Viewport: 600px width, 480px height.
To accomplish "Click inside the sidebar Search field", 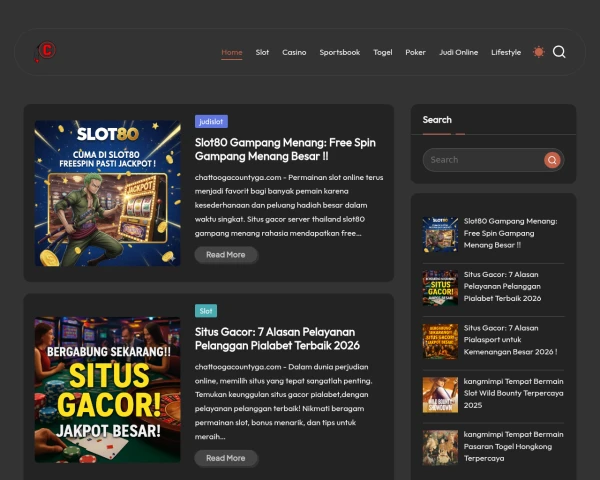I will pos(482,160).
